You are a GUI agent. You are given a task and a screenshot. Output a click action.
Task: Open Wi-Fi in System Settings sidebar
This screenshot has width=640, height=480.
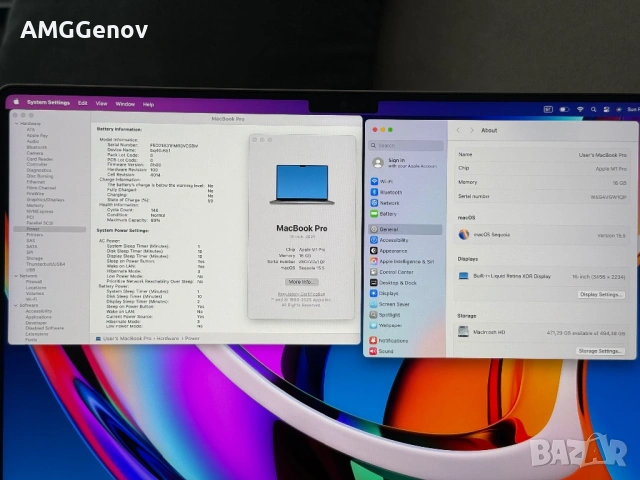(x=405, y=181)
